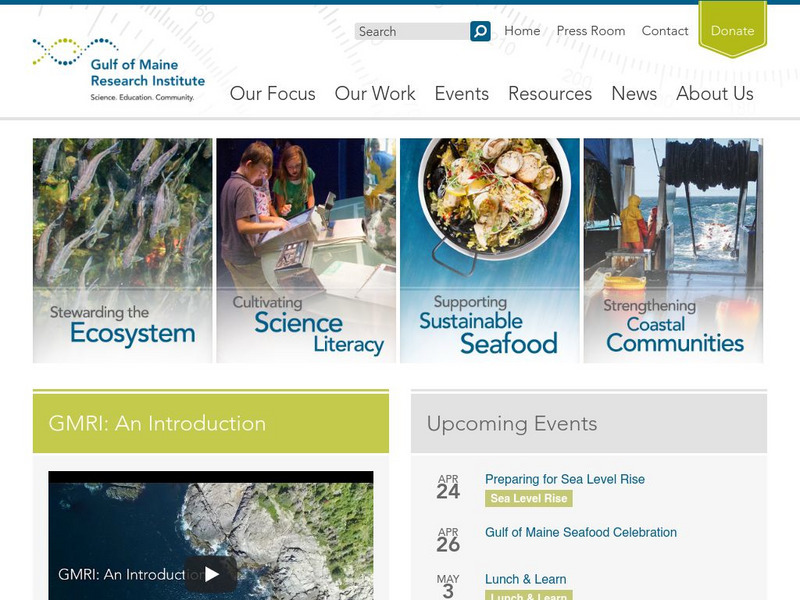Go to the Home link
Viewport: 800px width, 600px height.
522,31
